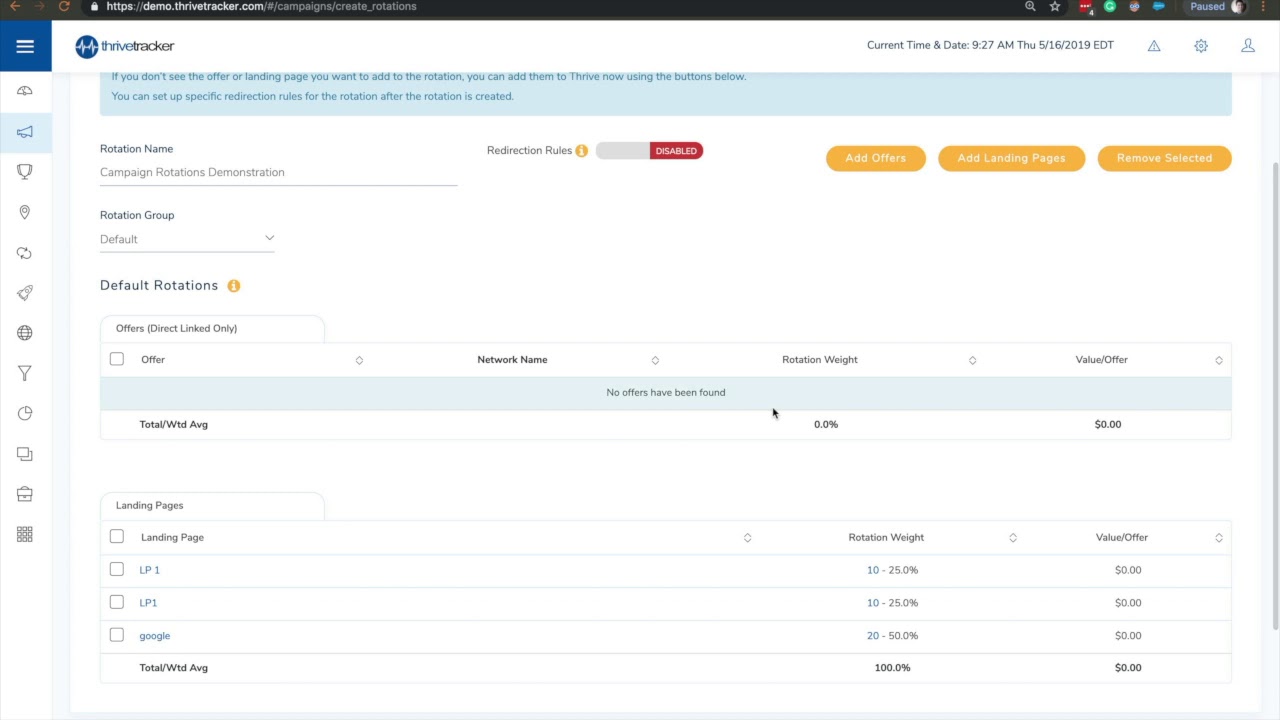1280x720 pixels.
Task: Check the select-all Landing Page checkbox
Action: [x=117, y=537]
